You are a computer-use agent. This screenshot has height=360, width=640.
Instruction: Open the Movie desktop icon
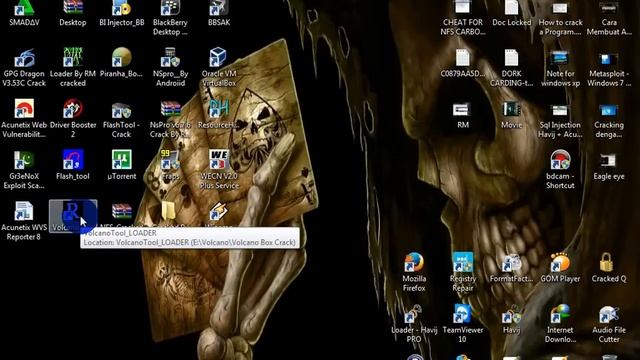coord(511,109)
